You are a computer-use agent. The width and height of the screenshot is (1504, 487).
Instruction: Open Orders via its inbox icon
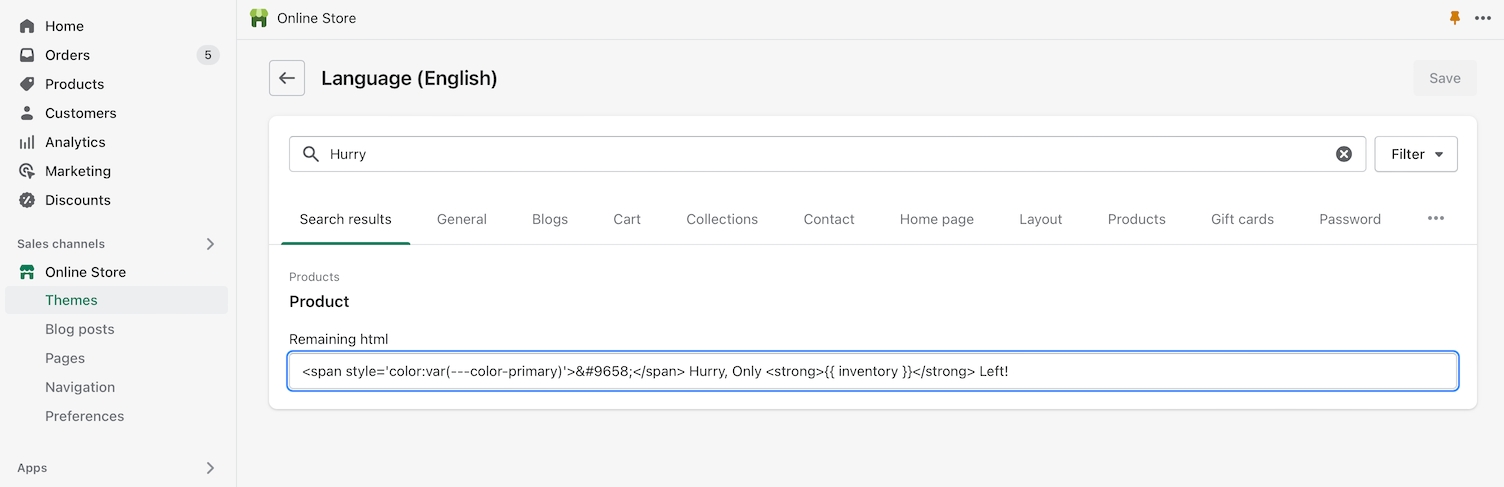(27, 55)
